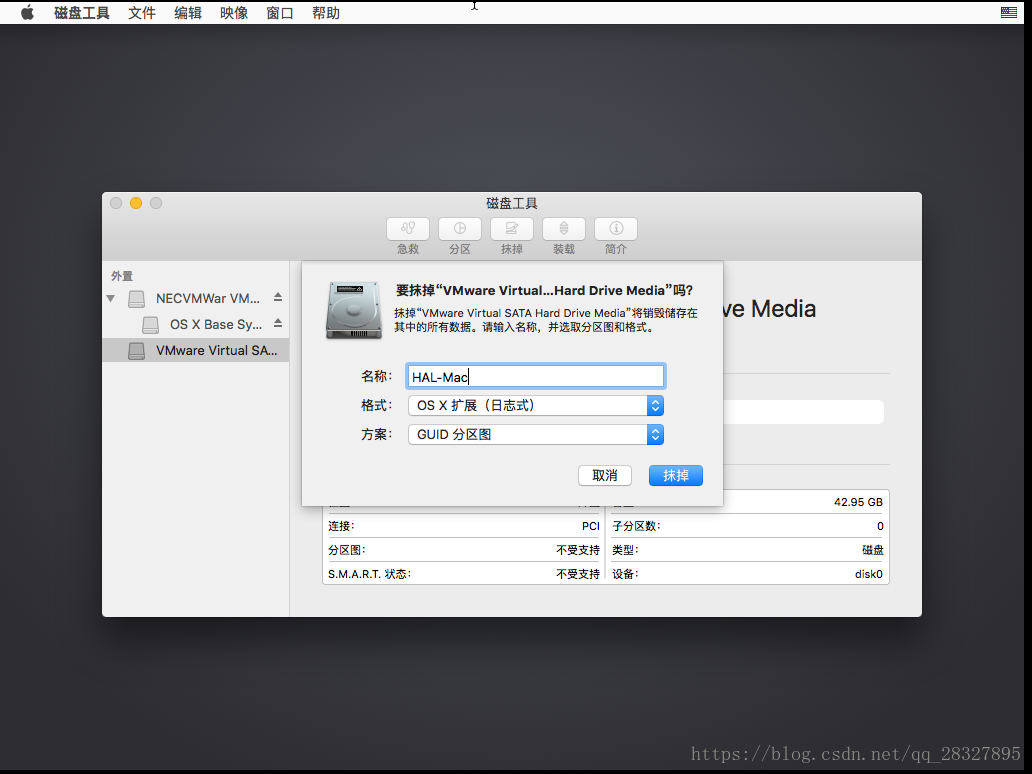
Task: Click the PCI connection value
Action: tap(591, 526)
